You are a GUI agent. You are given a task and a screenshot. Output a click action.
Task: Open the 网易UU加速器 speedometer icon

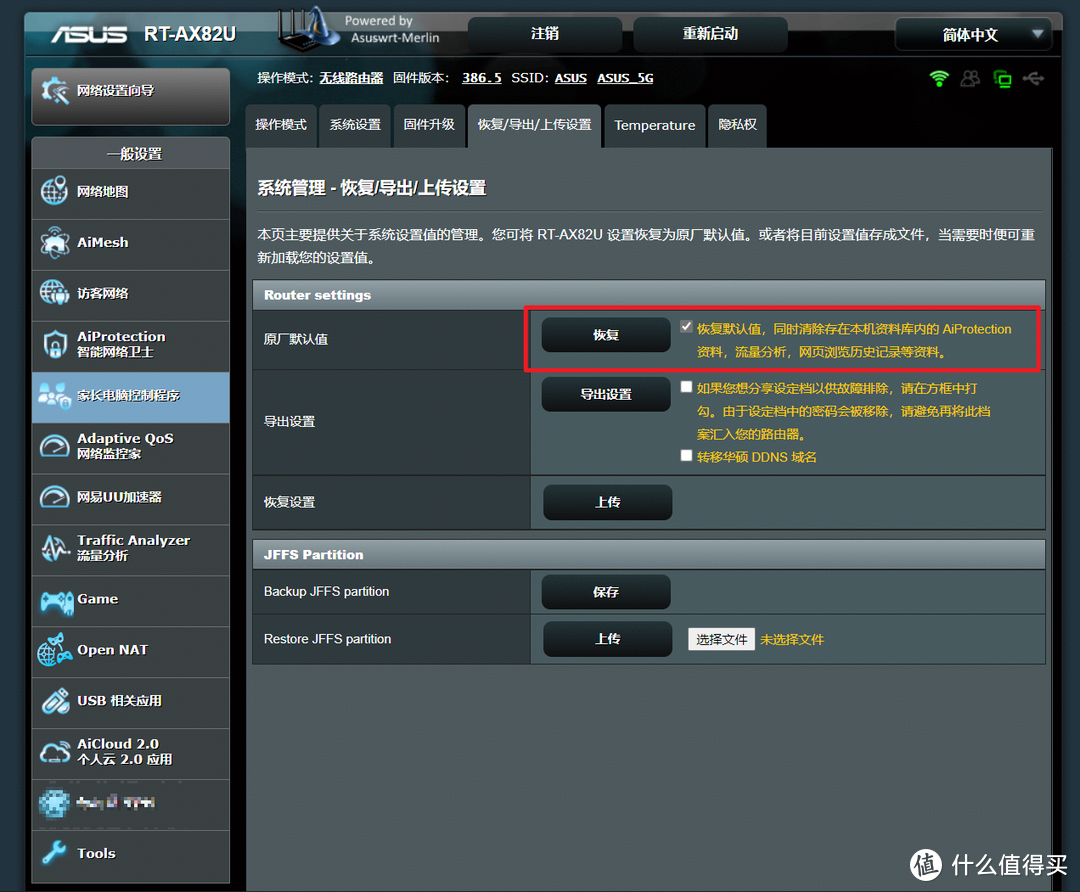point(54,497)
